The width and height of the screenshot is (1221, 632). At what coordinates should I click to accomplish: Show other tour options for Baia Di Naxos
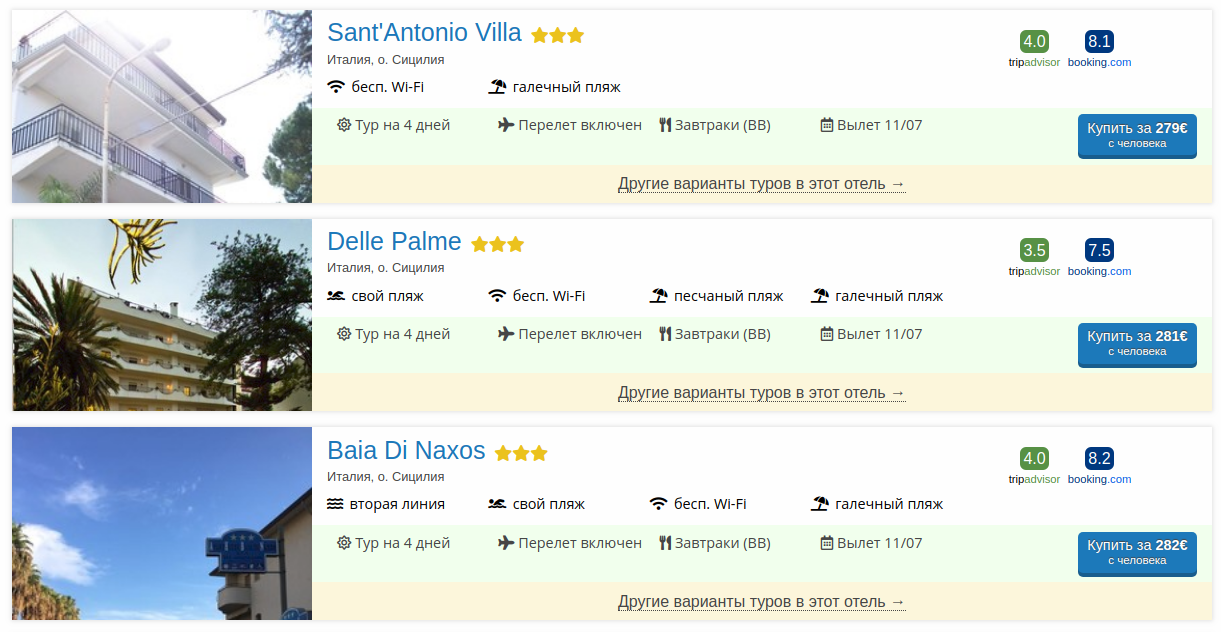[762, 602]
